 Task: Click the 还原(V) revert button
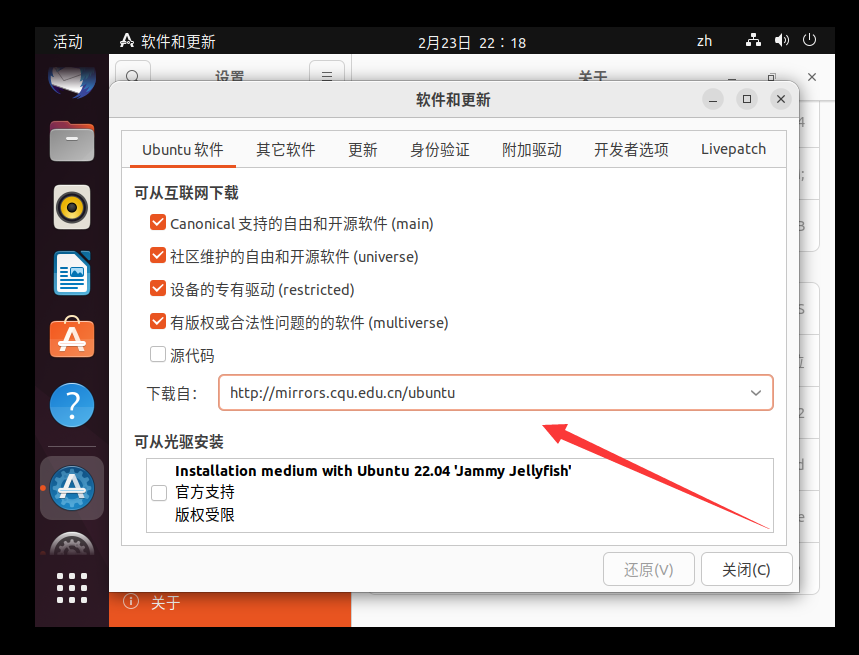coord(649,570)
